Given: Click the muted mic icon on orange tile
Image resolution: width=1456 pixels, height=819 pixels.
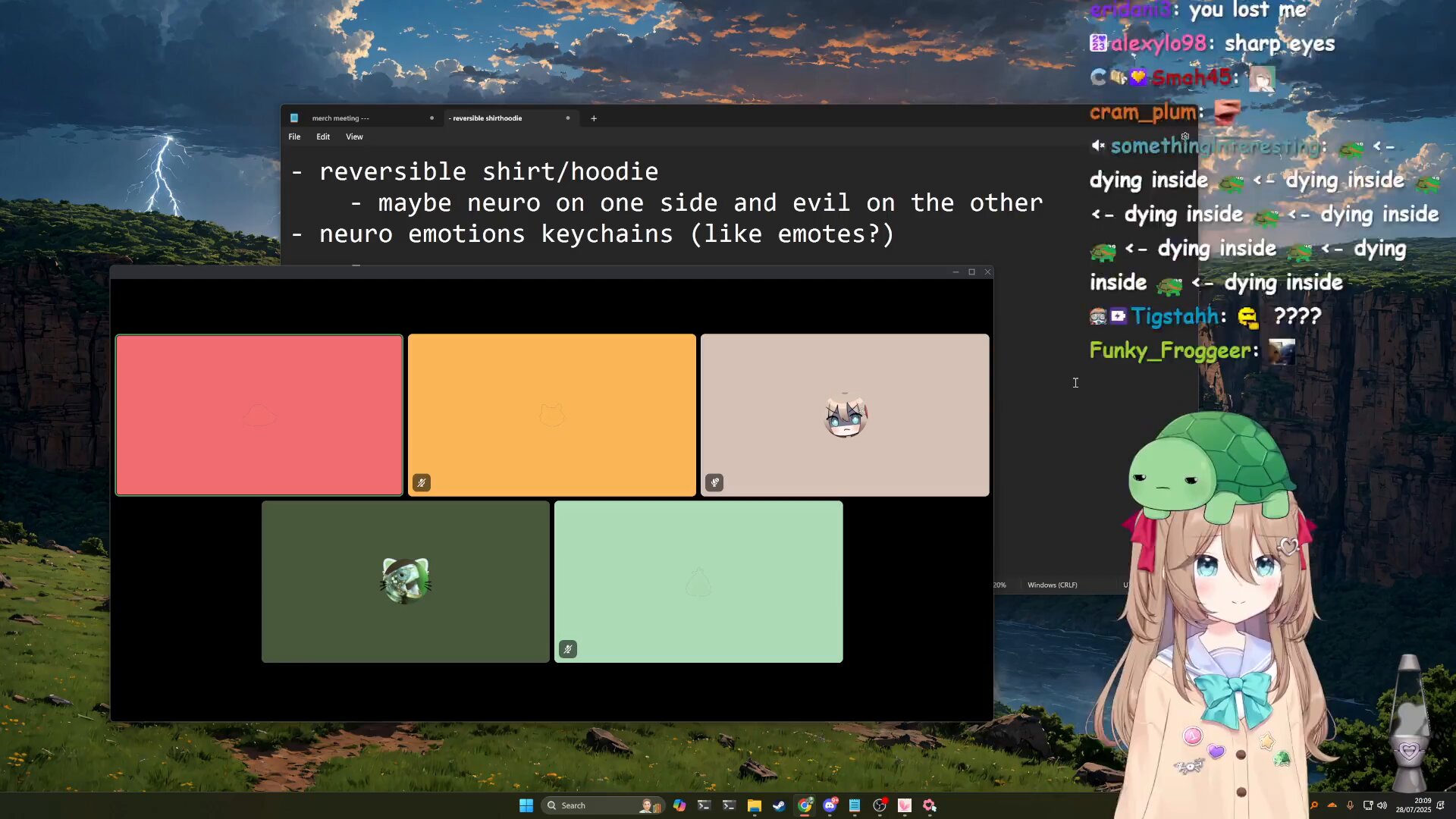Looking at the screenshot, I should [422, 483].
